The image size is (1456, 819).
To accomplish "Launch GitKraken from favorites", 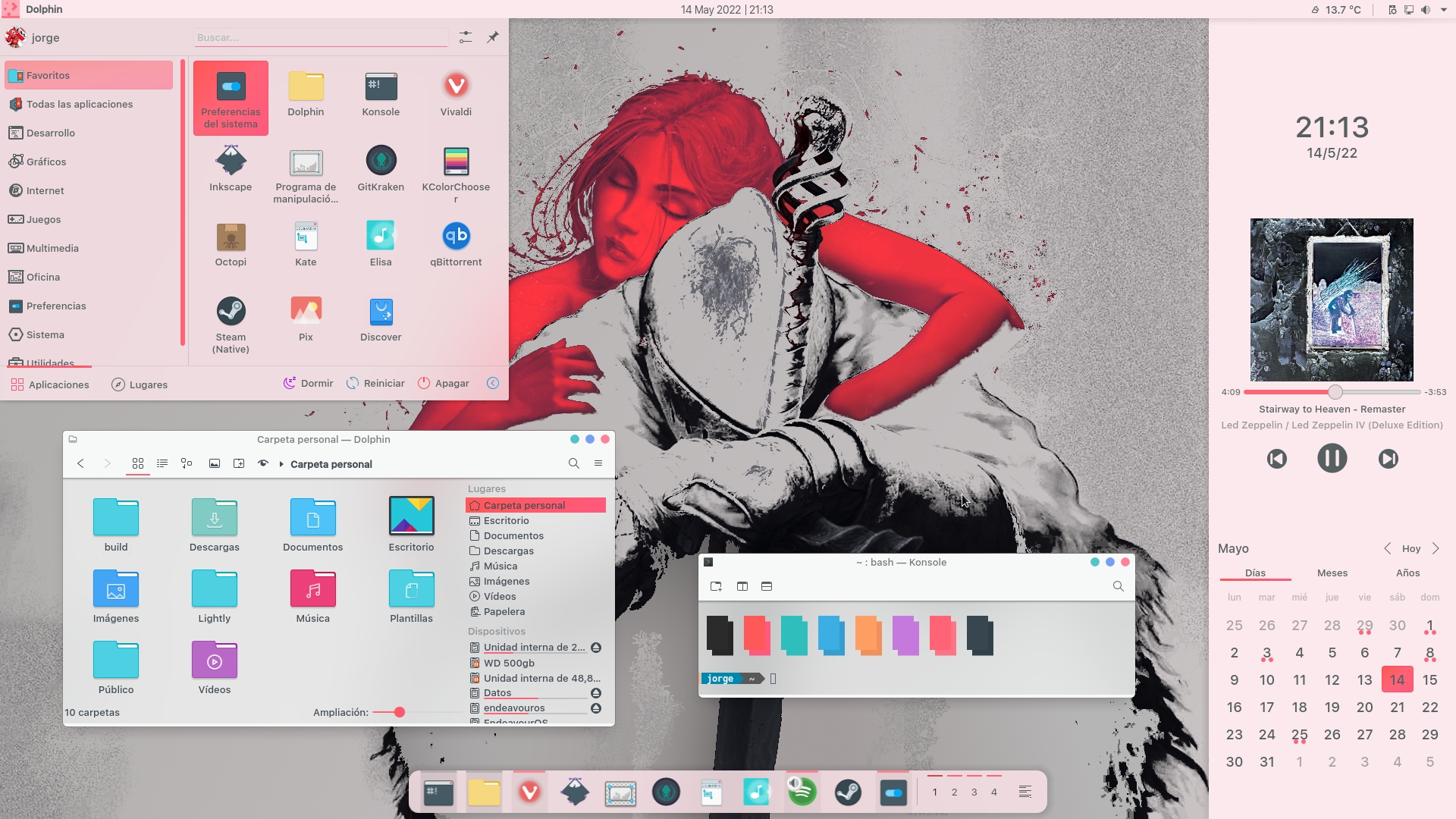I will pyautogui.click(x=381, y=170).
